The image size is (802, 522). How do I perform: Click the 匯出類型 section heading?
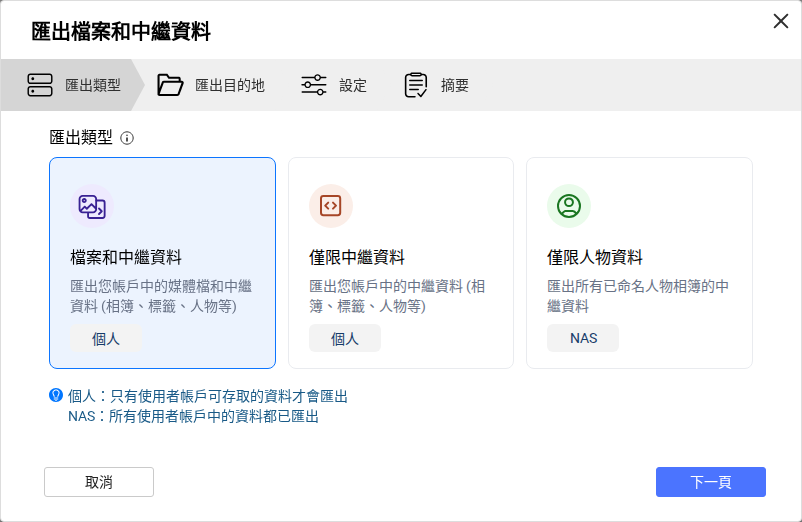pos(81,138)
